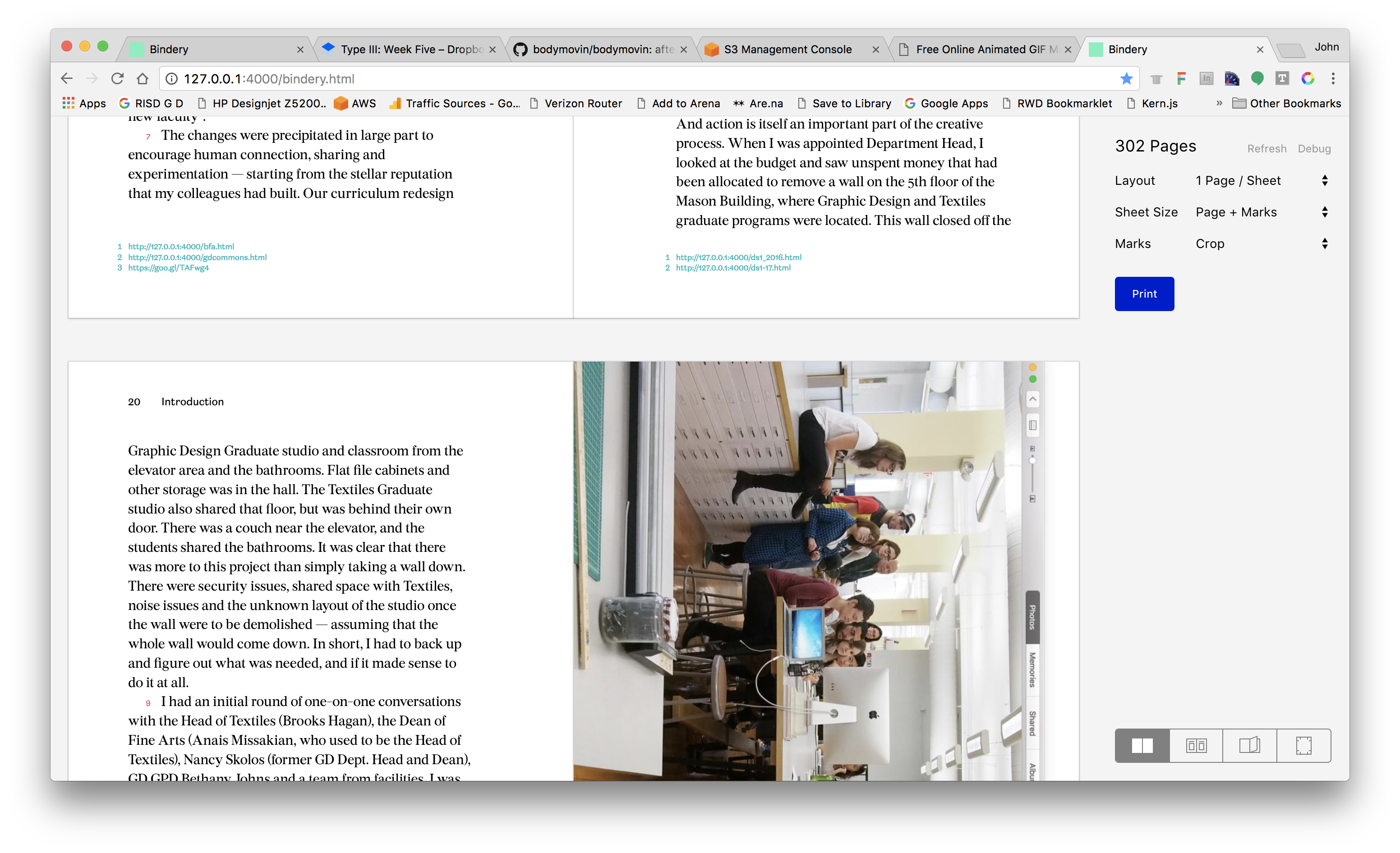
Task: Open the Chrome three-dot menu
Action: click(1333, 79)
